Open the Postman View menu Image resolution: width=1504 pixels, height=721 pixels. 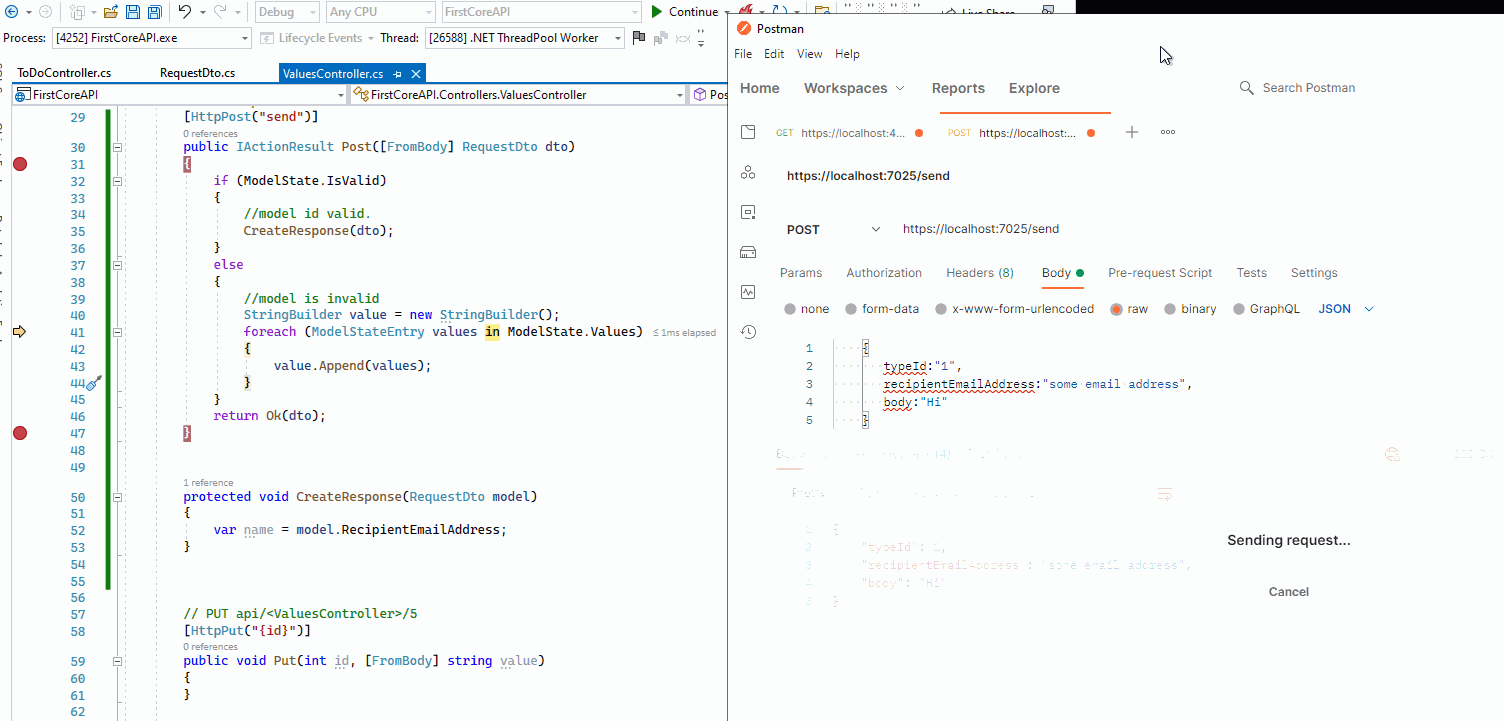[x=810, y=54]
